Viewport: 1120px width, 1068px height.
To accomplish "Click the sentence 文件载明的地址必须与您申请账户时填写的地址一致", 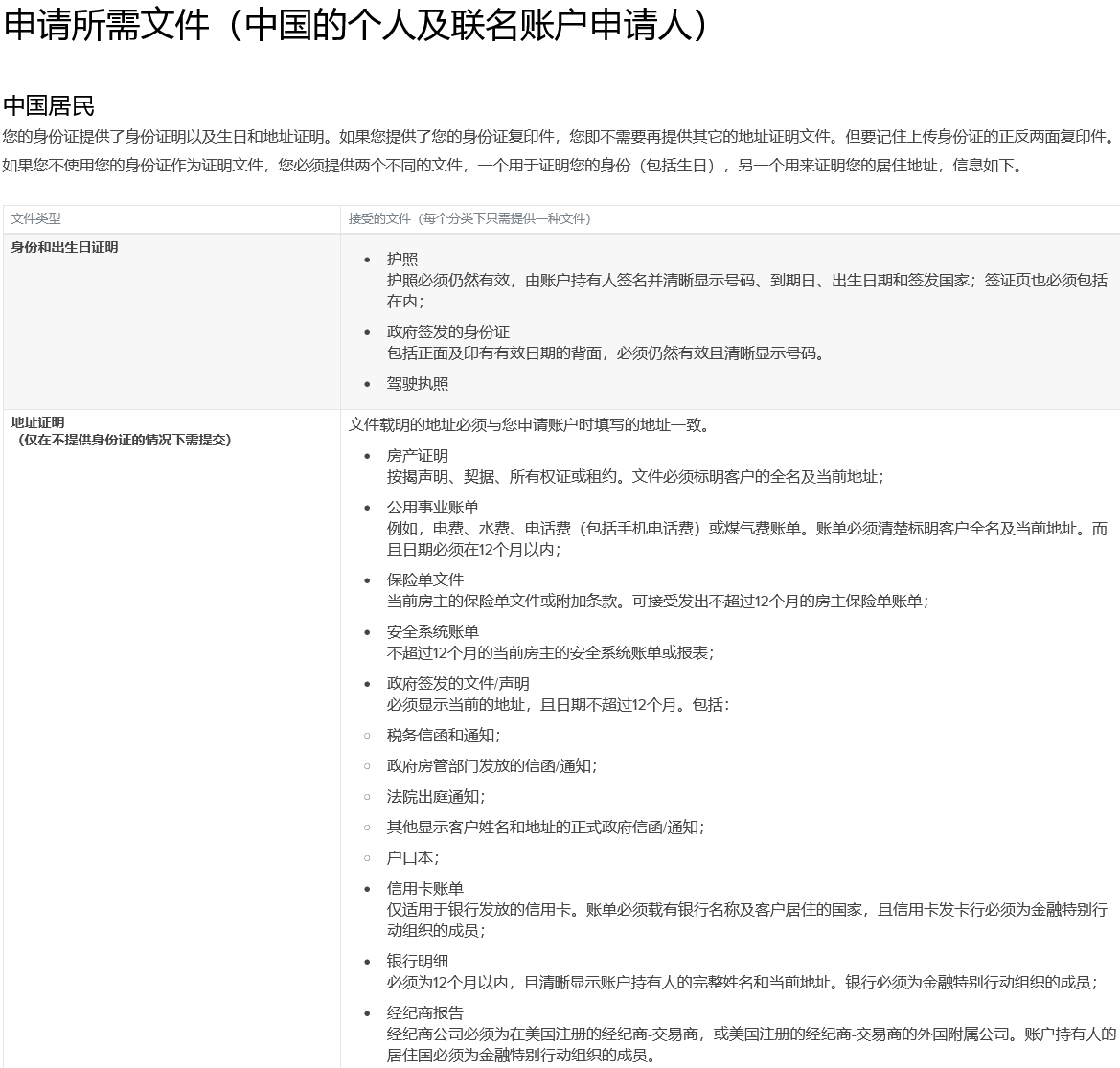I will [529, 425].
